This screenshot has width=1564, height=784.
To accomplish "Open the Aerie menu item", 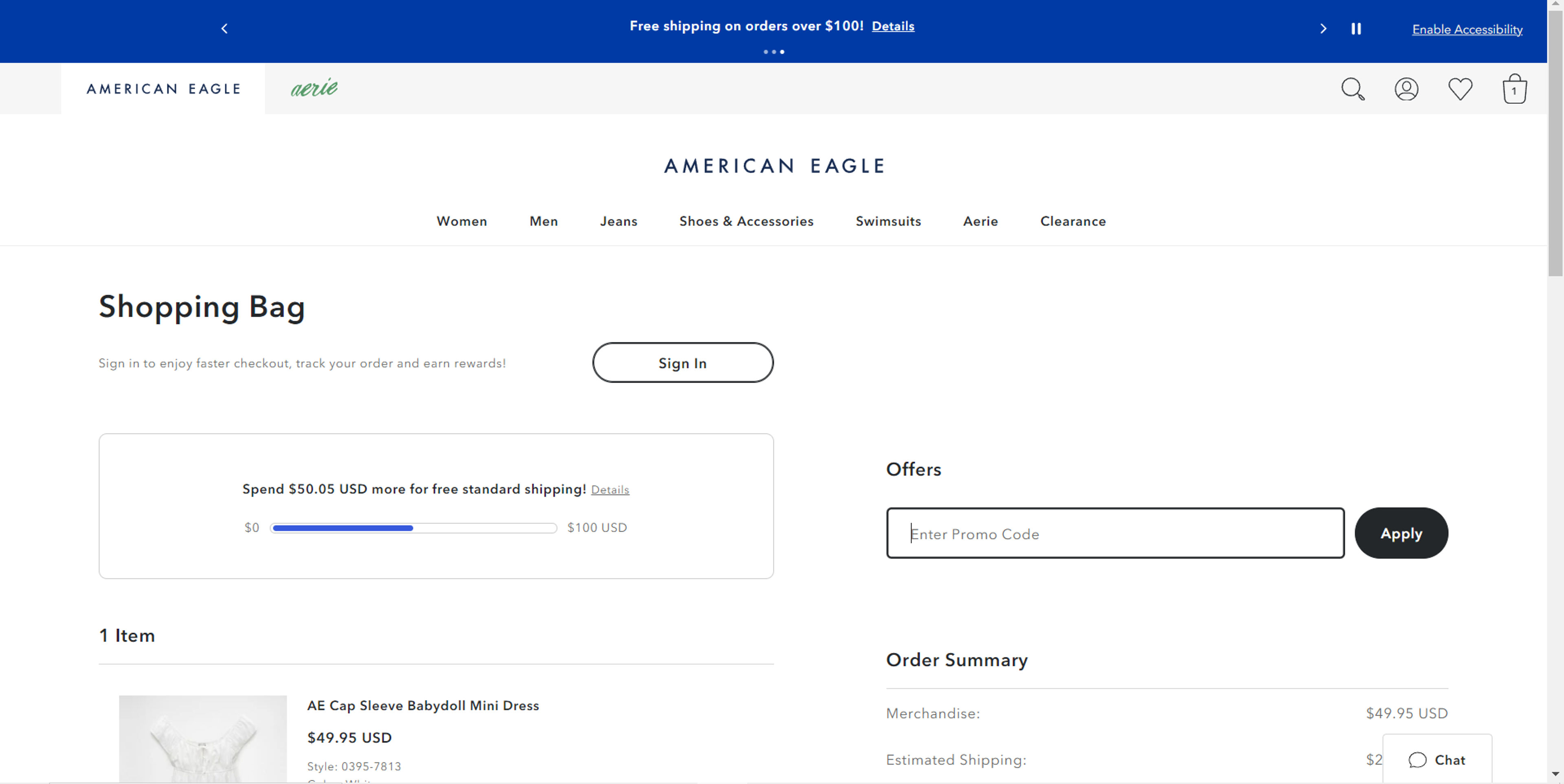I will 980,221.
